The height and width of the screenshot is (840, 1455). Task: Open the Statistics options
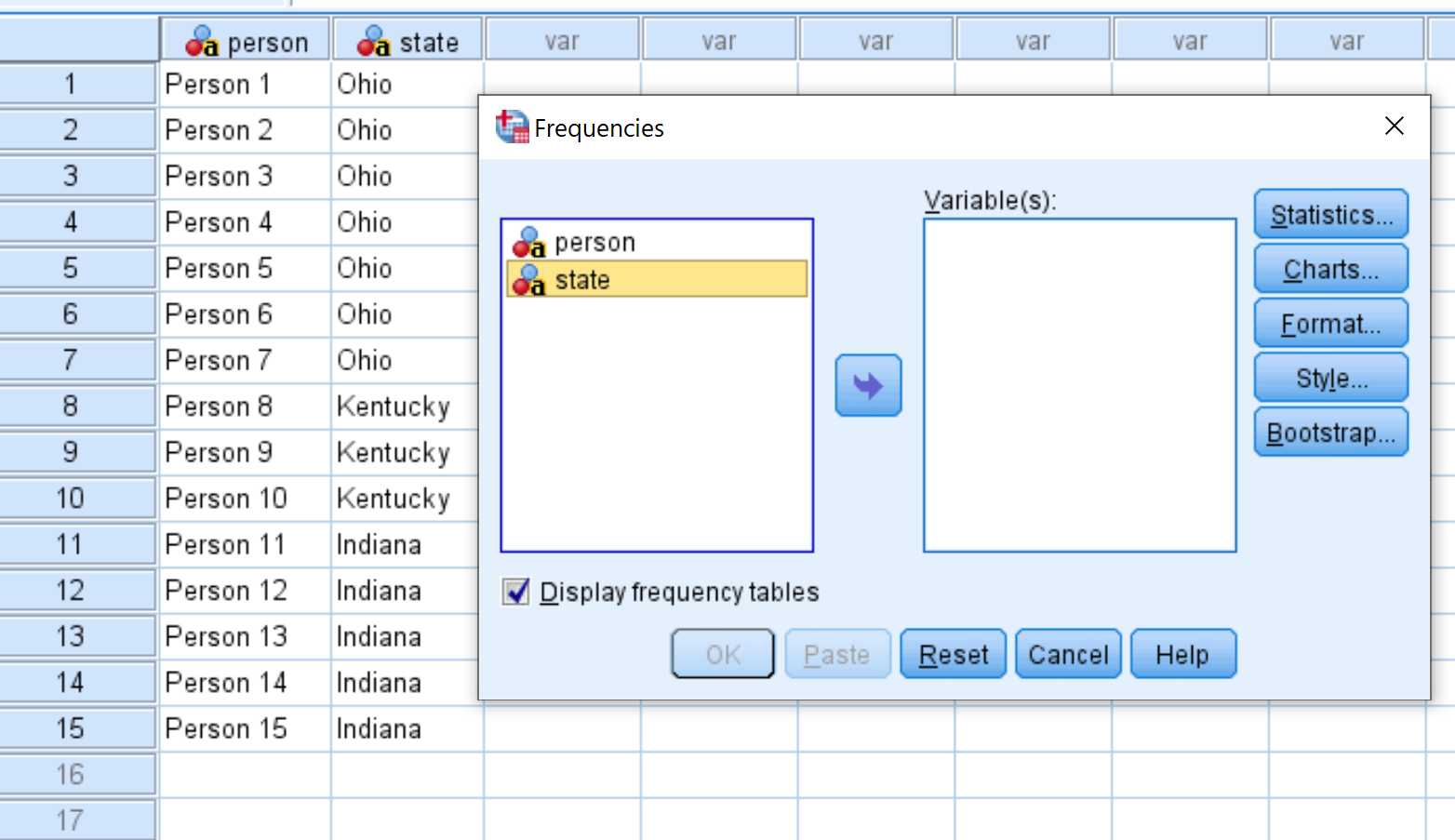(x=1330, y=215)
